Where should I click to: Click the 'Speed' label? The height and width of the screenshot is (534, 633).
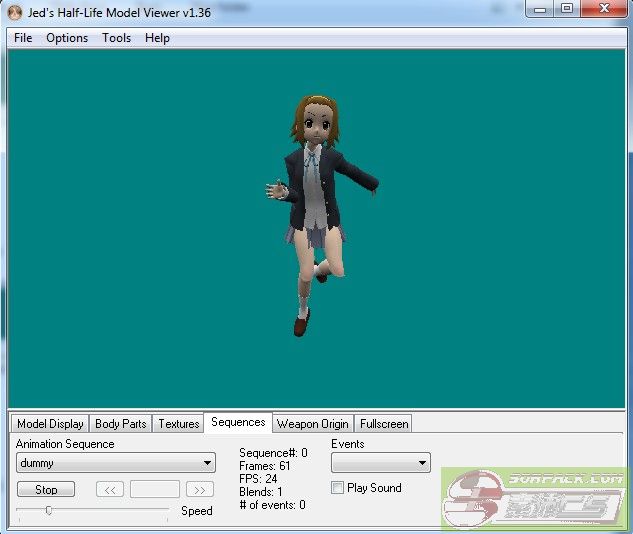[197, 511]
